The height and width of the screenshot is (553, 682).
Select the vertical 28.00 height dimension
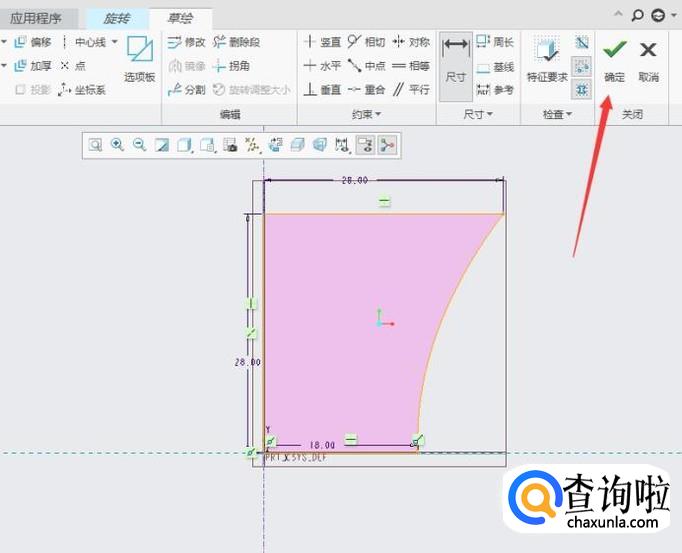(247, 362)
